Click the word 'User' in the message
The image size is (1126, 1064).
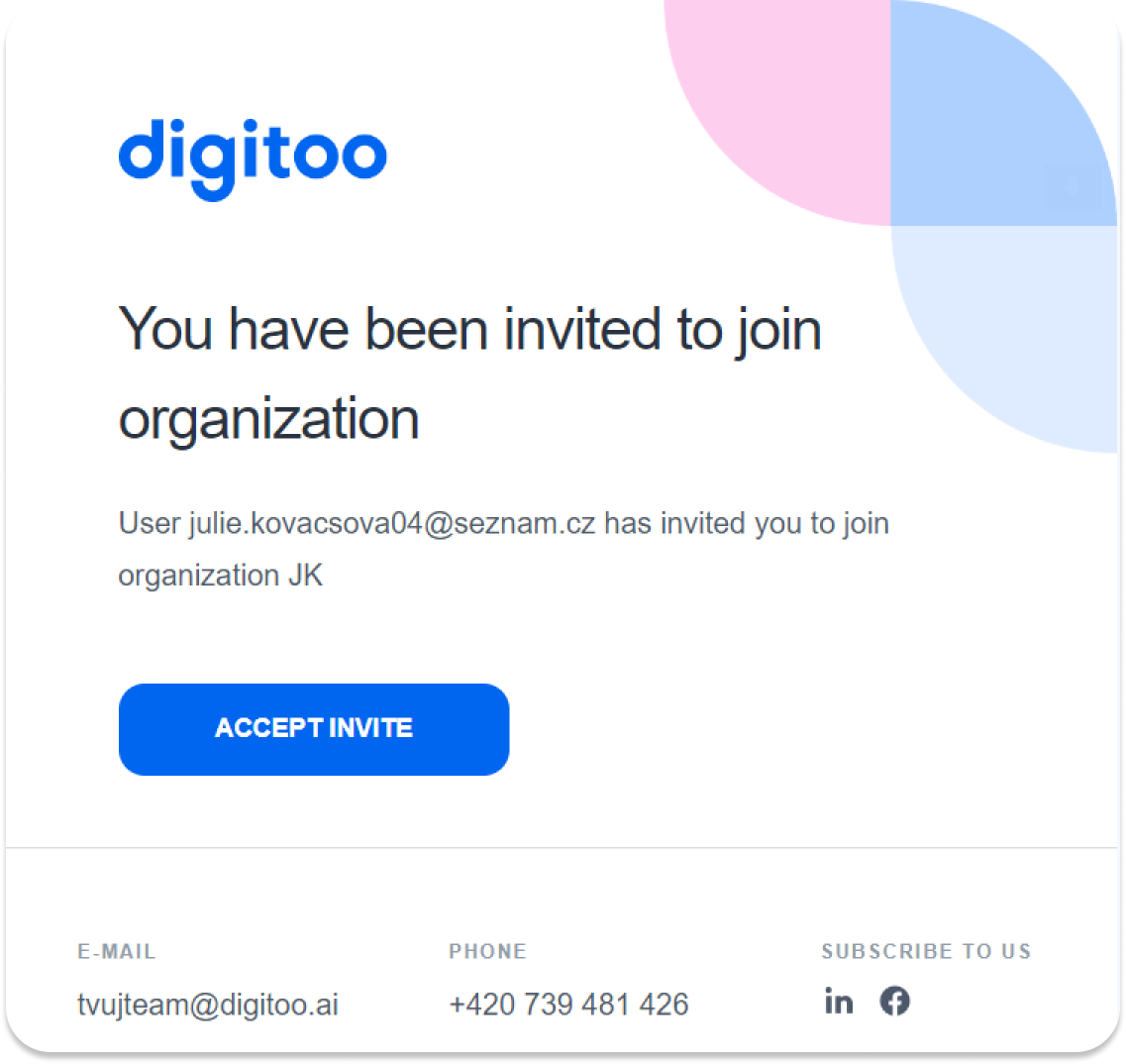click(150, 524)
